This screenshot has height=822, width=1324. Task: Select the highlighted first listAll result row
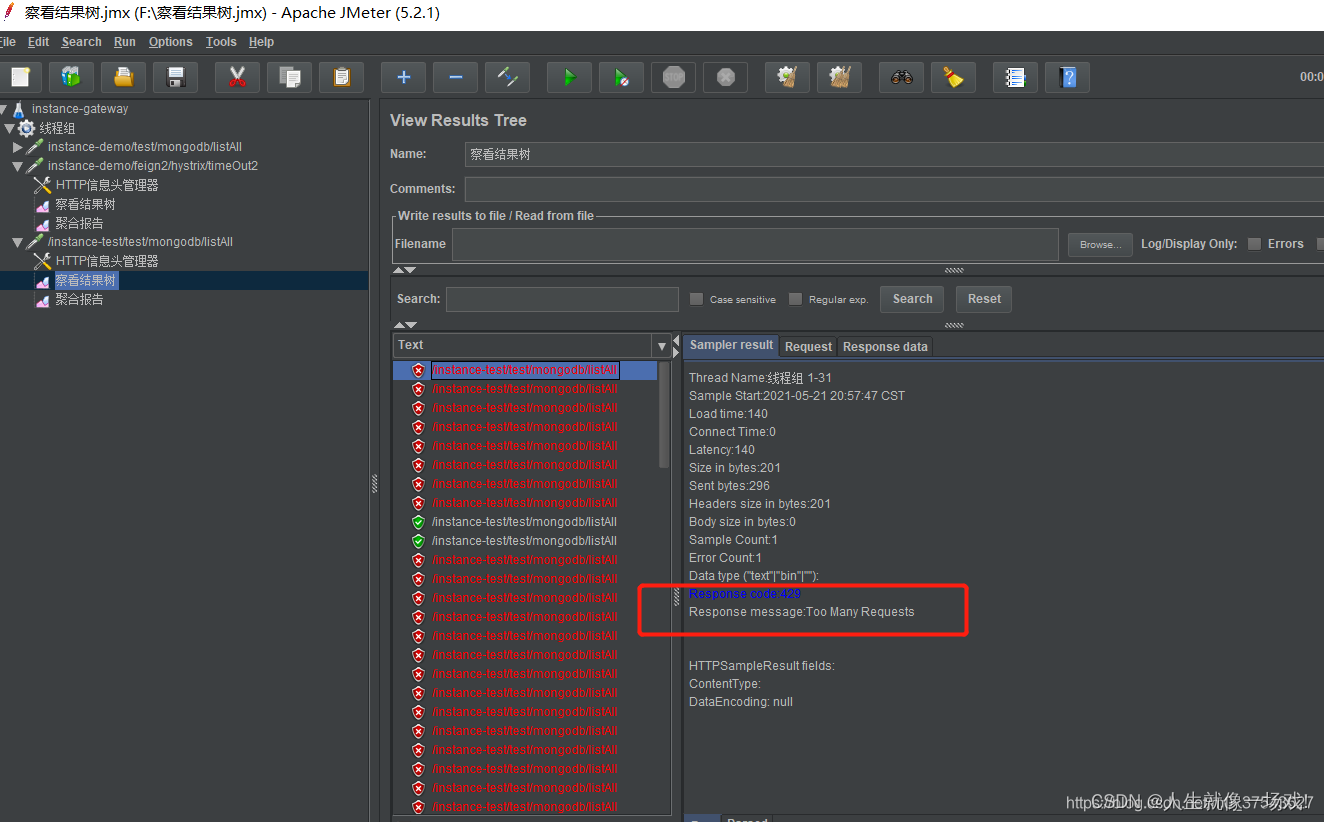coord(525,370)
